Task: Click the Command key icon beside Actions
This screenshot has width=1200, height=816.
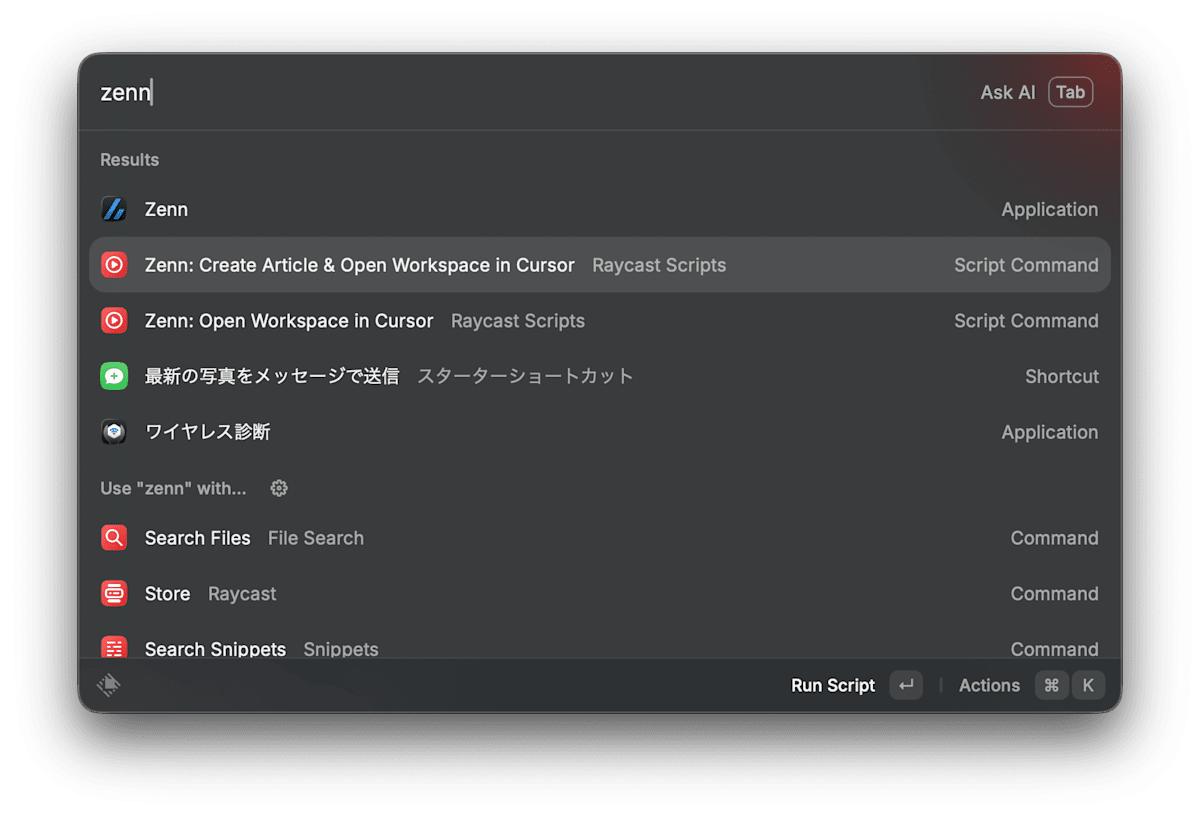Action: tap(1051, 685)
